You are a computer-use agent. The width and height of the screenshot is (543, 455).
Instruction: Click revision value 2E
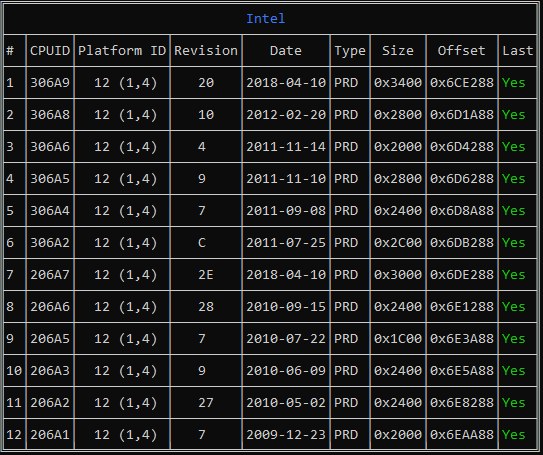pos(206,275)
